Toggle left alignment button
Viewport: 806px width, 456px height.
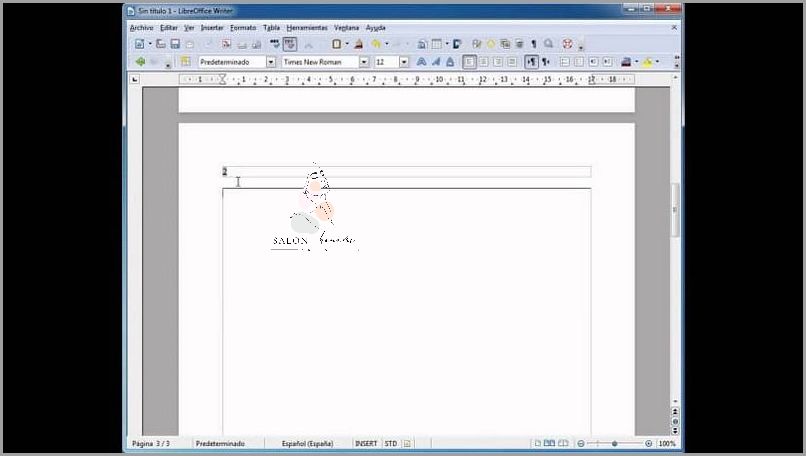point(469,62)
